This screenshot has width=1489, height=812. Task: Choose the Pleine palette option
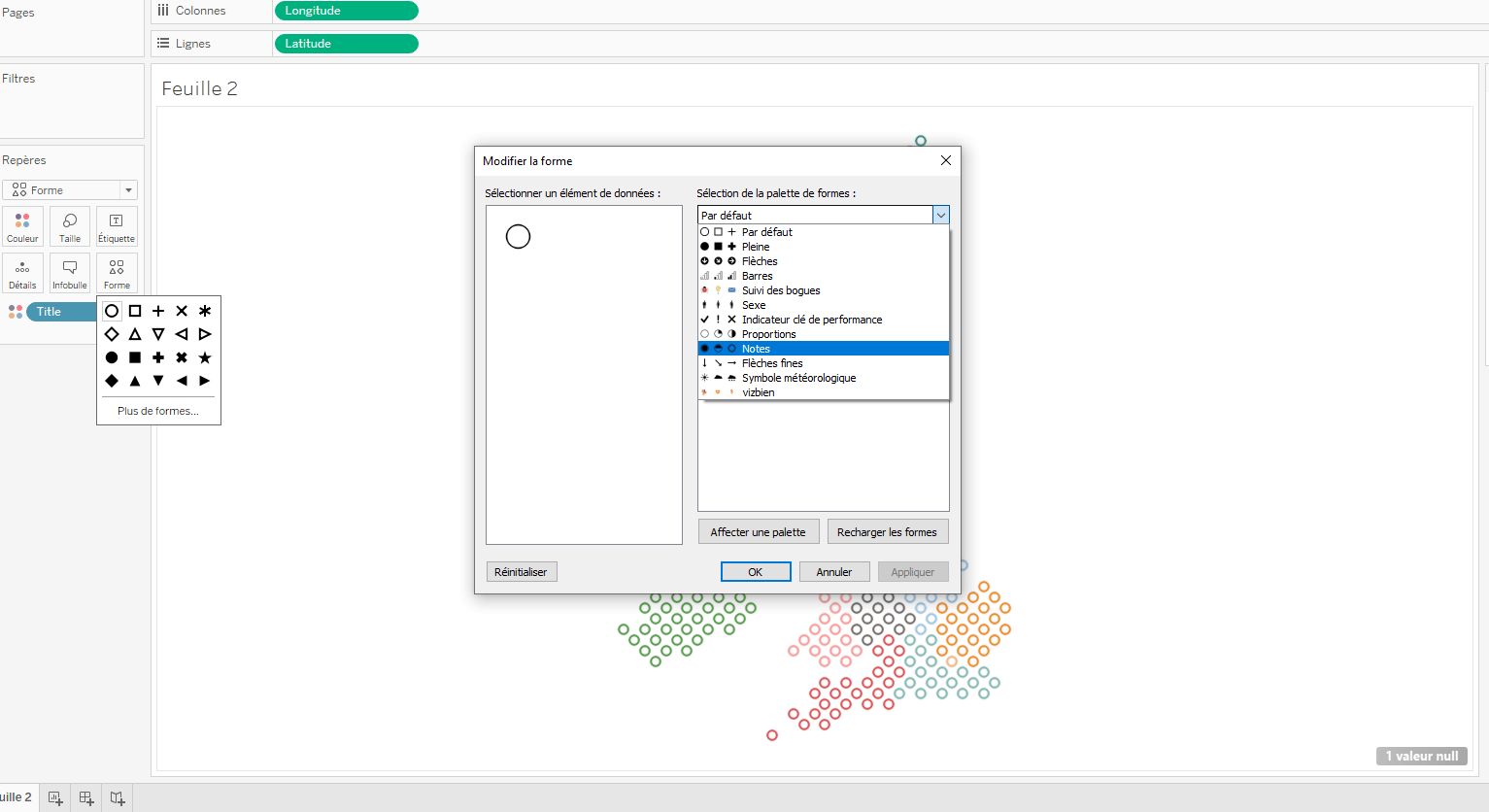coord(824,247)
